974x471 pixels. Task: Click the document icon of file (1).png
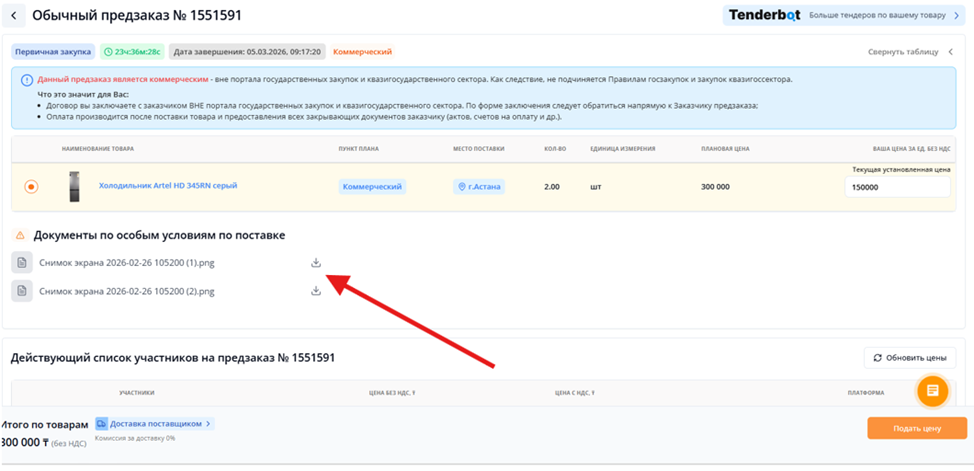[x=21, y=263]
